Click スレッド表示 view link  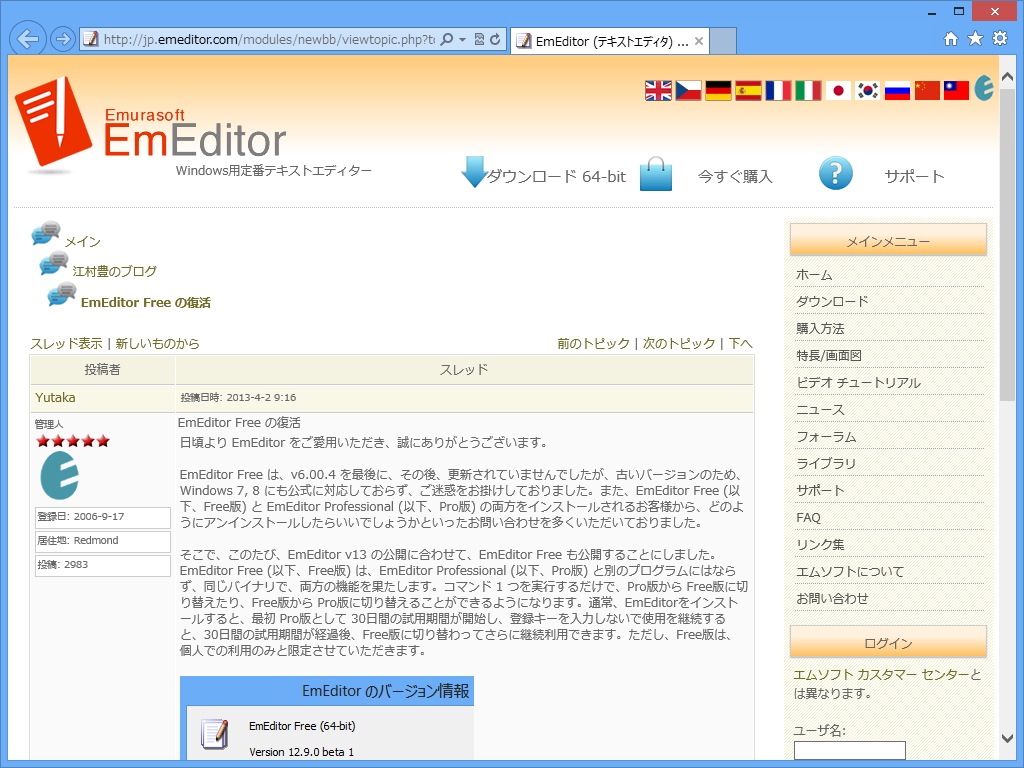point(67,344)
